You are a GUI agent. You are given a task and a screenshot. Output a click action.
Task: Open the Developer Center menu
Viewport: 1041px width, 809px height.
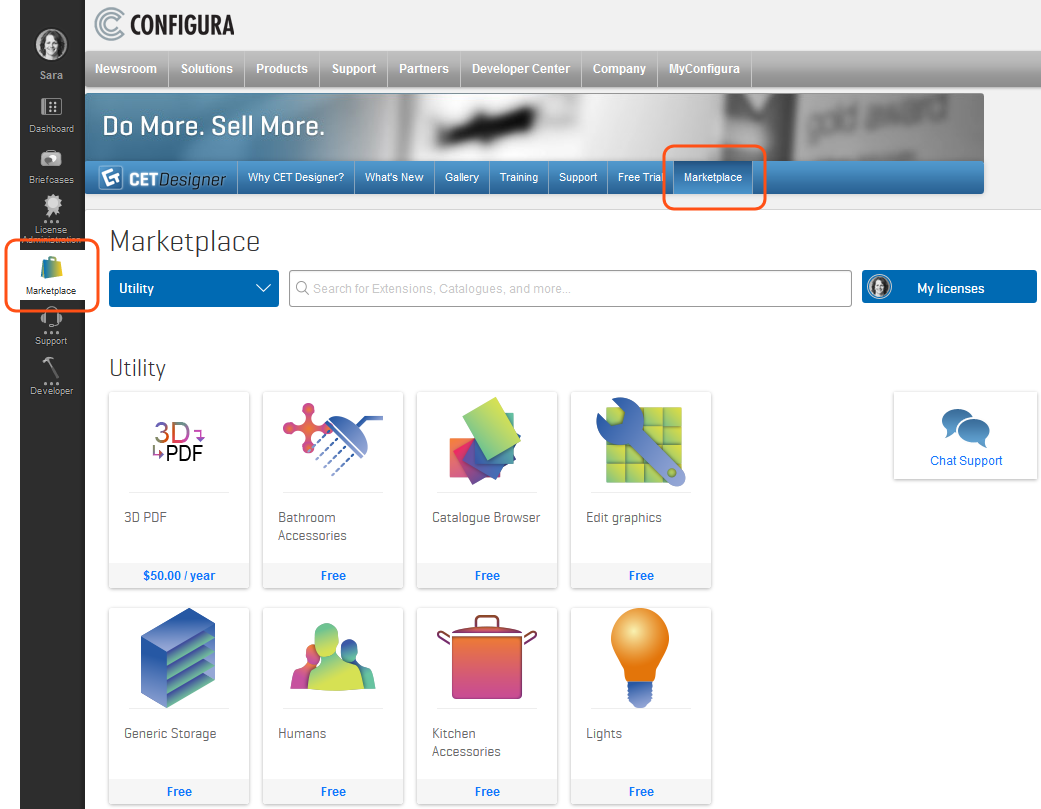pos(521,69)
